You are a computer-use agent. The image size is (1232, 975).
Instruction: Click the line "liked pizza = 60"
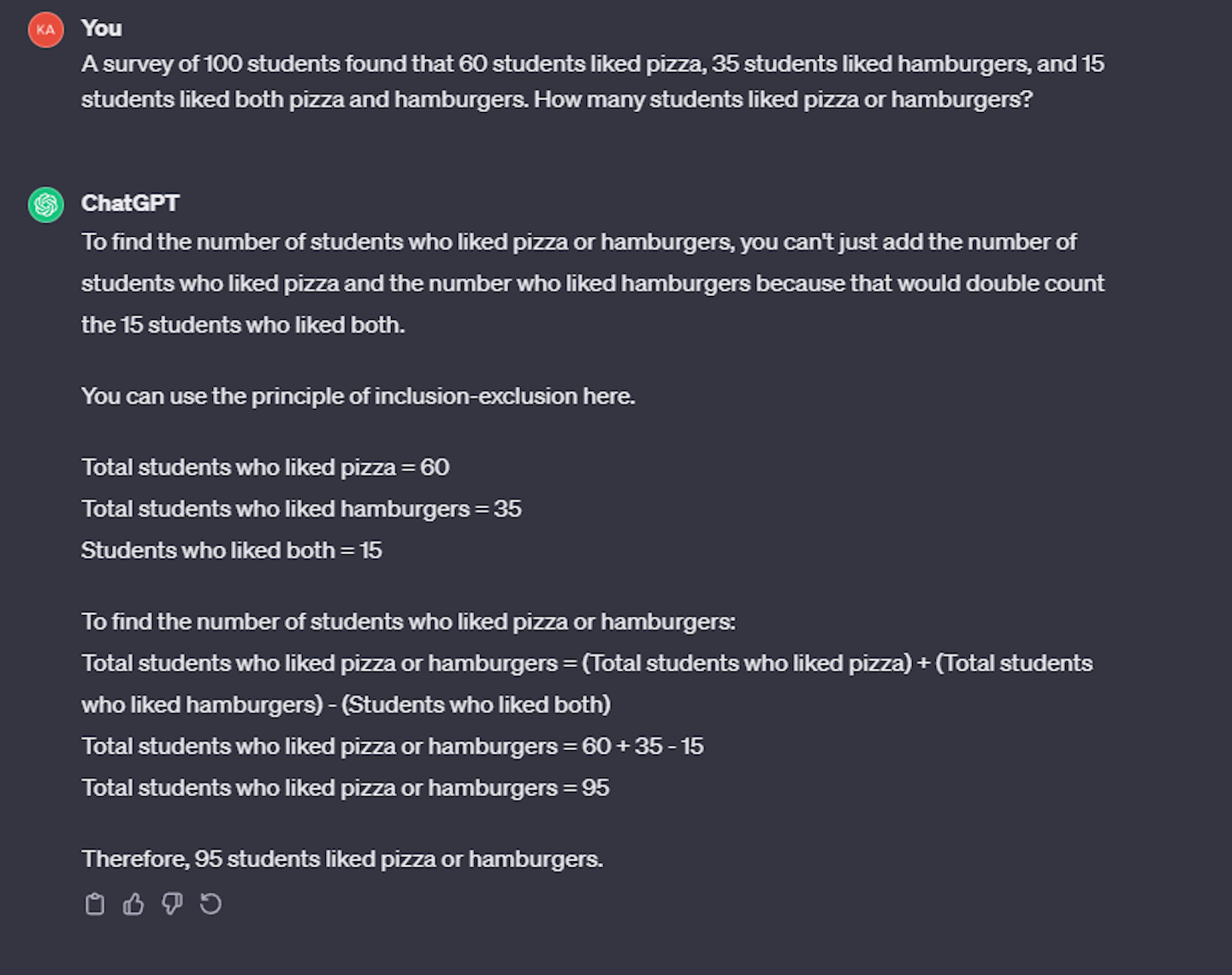(x=265, y=467)
